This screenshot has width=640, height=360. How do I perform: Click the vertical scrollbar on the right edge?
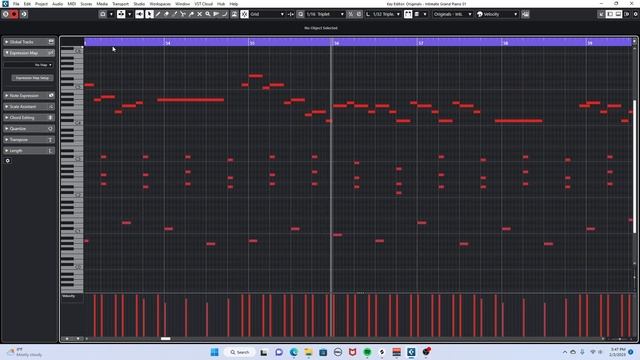[x=634, y=167]
